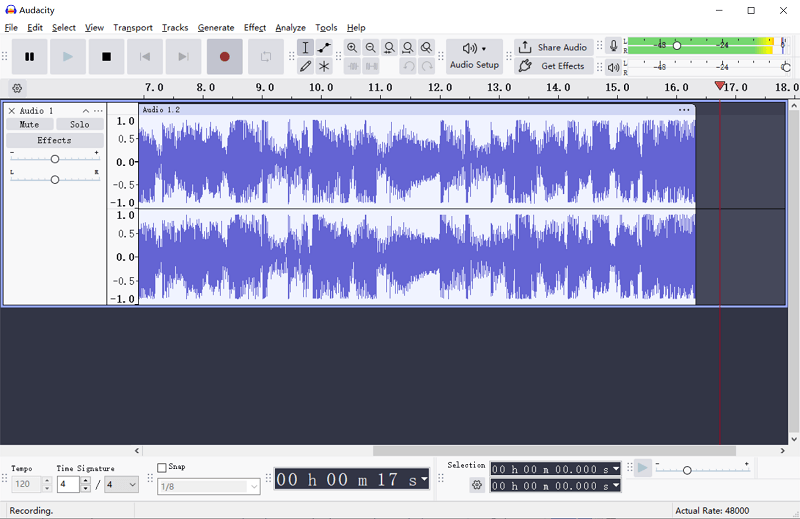This screenshot has width=800, height=519.
Task: Click the microphone record meter icon
Action: (x=614, y=46)
